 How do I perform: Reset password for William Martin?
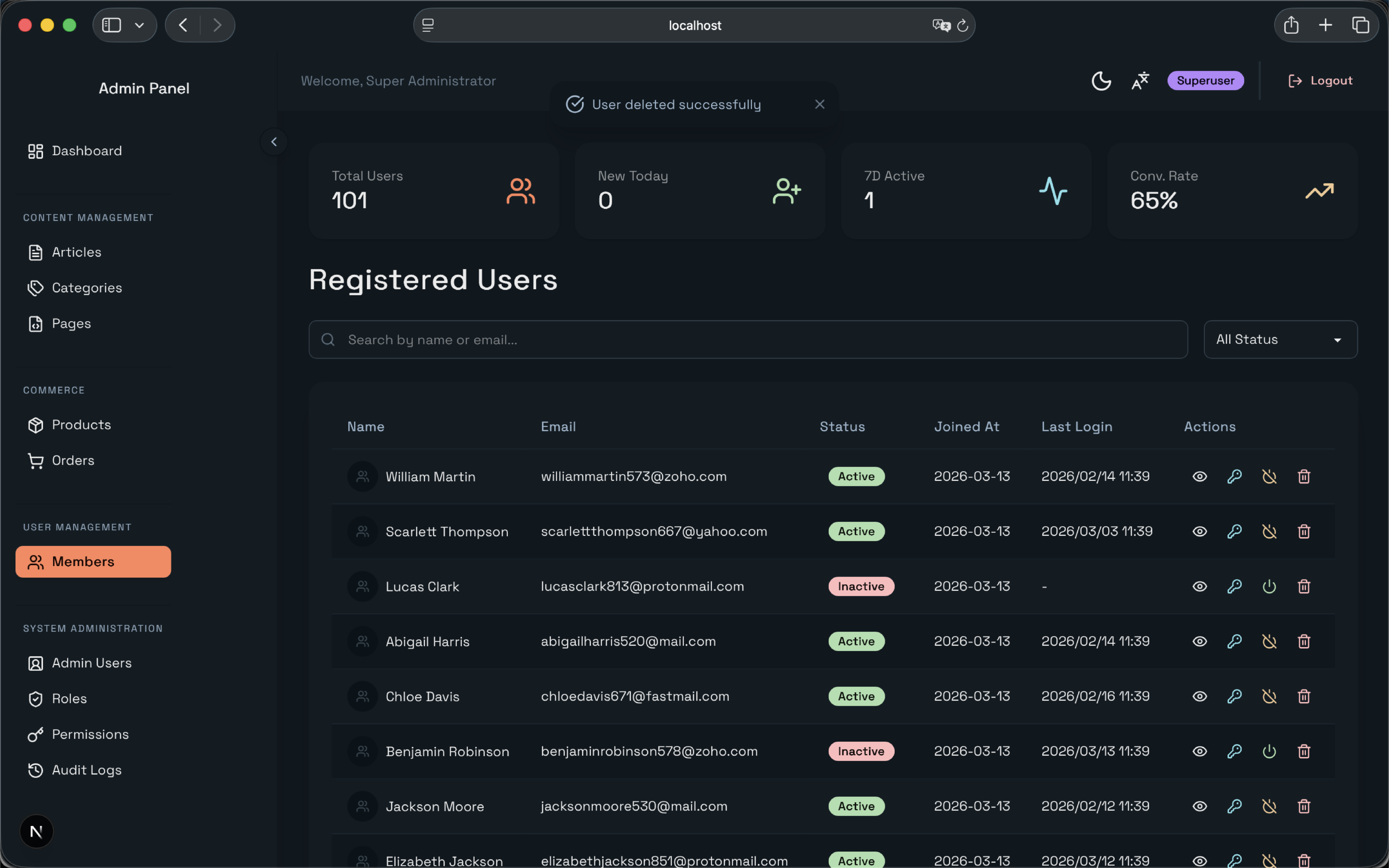point(1235,476)
